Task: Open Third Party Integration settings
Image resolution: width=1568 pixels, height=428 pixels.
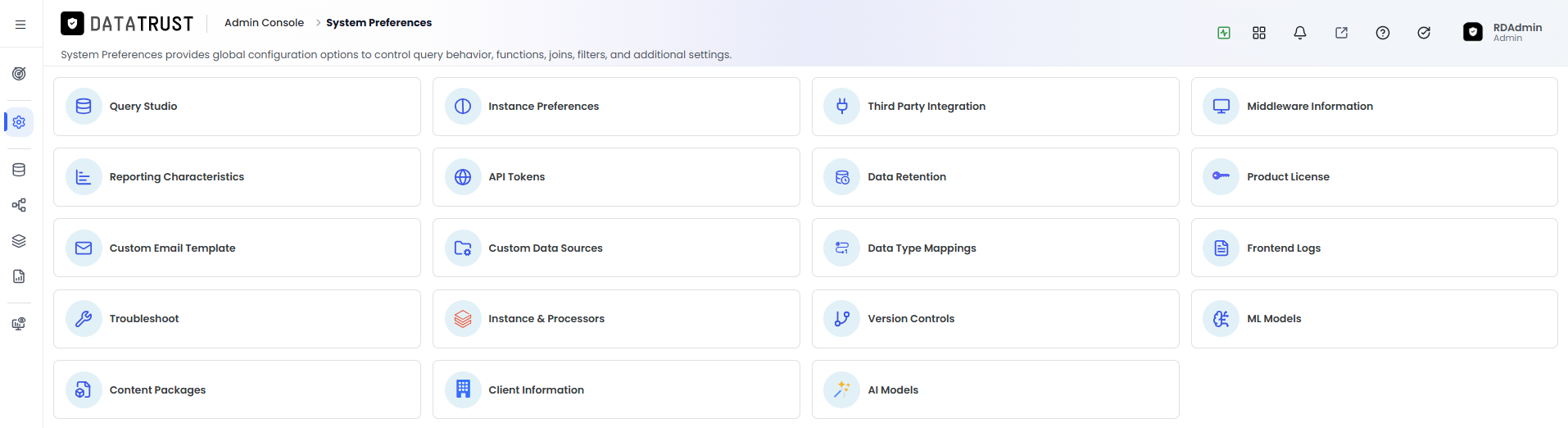Action: [995, 107]
